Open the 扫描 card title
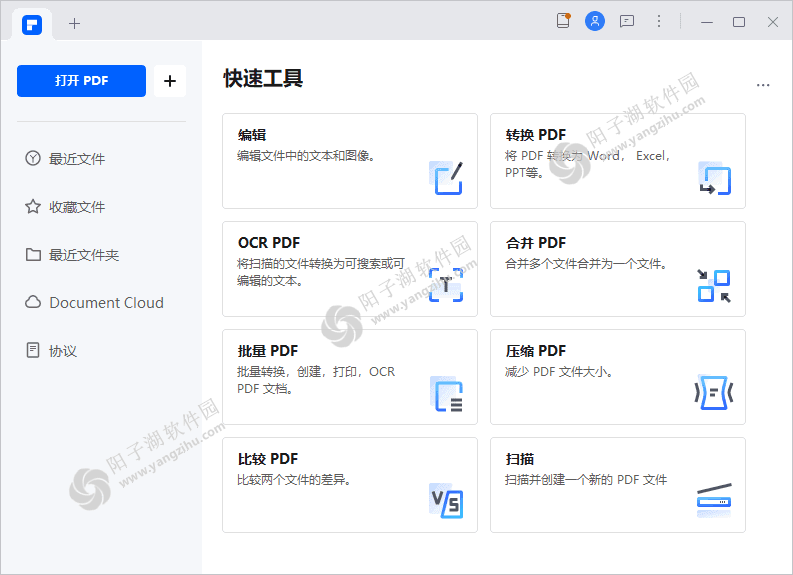 click(520, 459)
